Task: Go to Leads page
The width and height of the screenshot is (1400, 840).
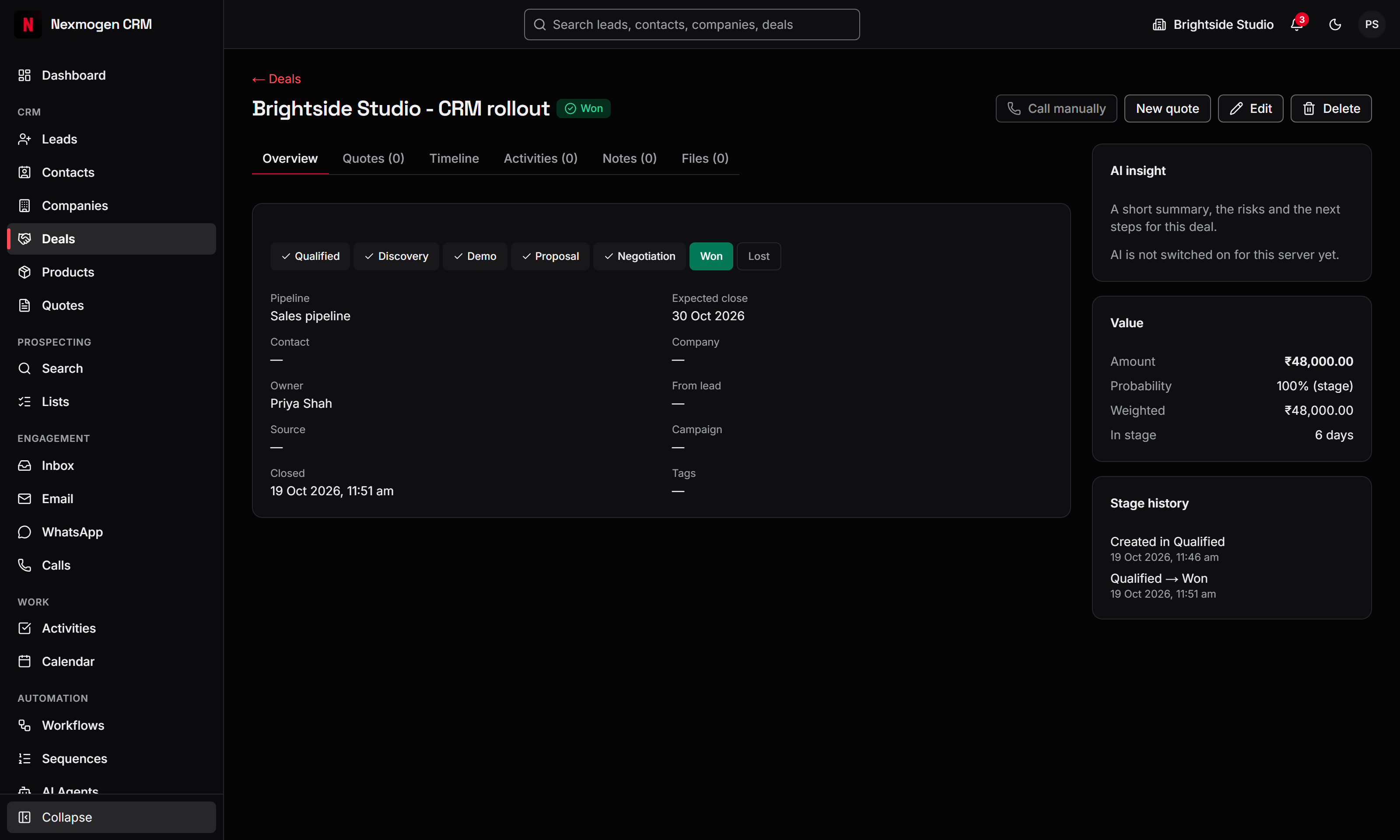Action: (x=112, y=139)
